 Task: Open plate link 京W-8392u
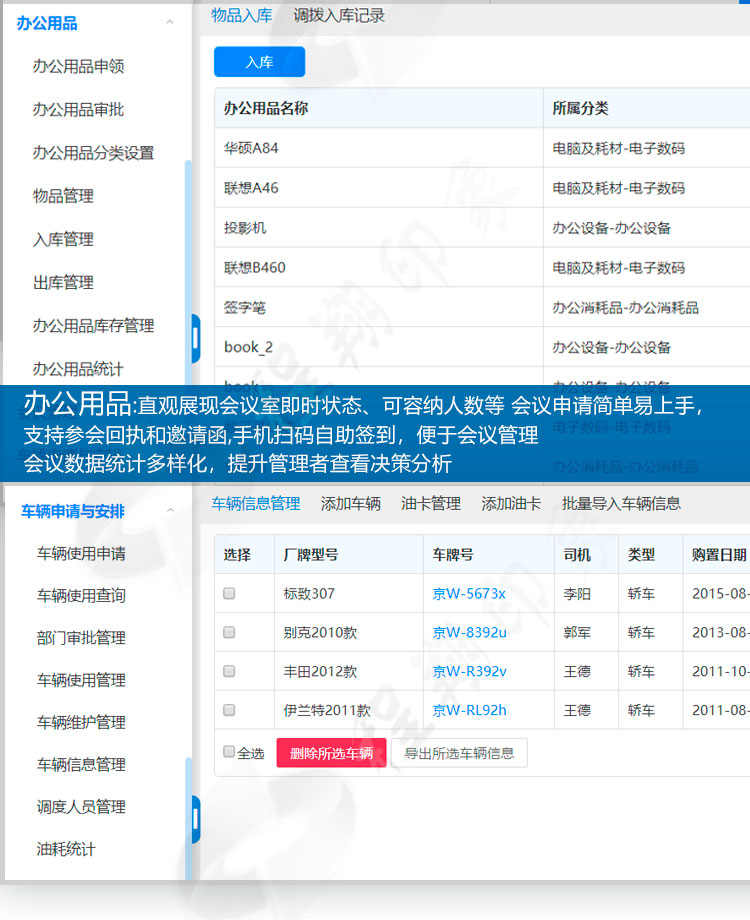(x=469, y=632)
